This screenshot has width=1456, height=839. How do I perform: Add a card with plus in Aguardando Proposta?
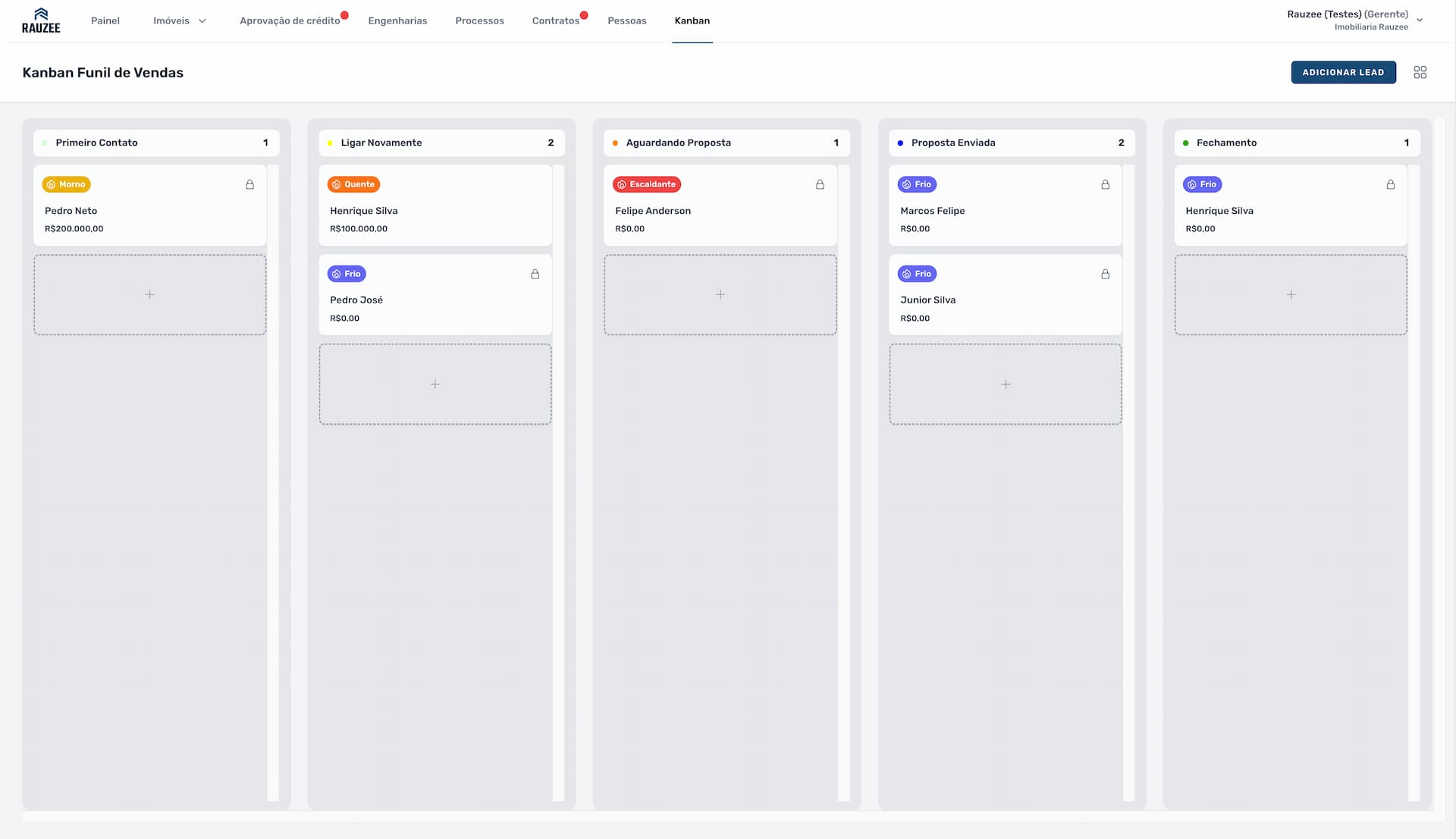coord(720,294)
